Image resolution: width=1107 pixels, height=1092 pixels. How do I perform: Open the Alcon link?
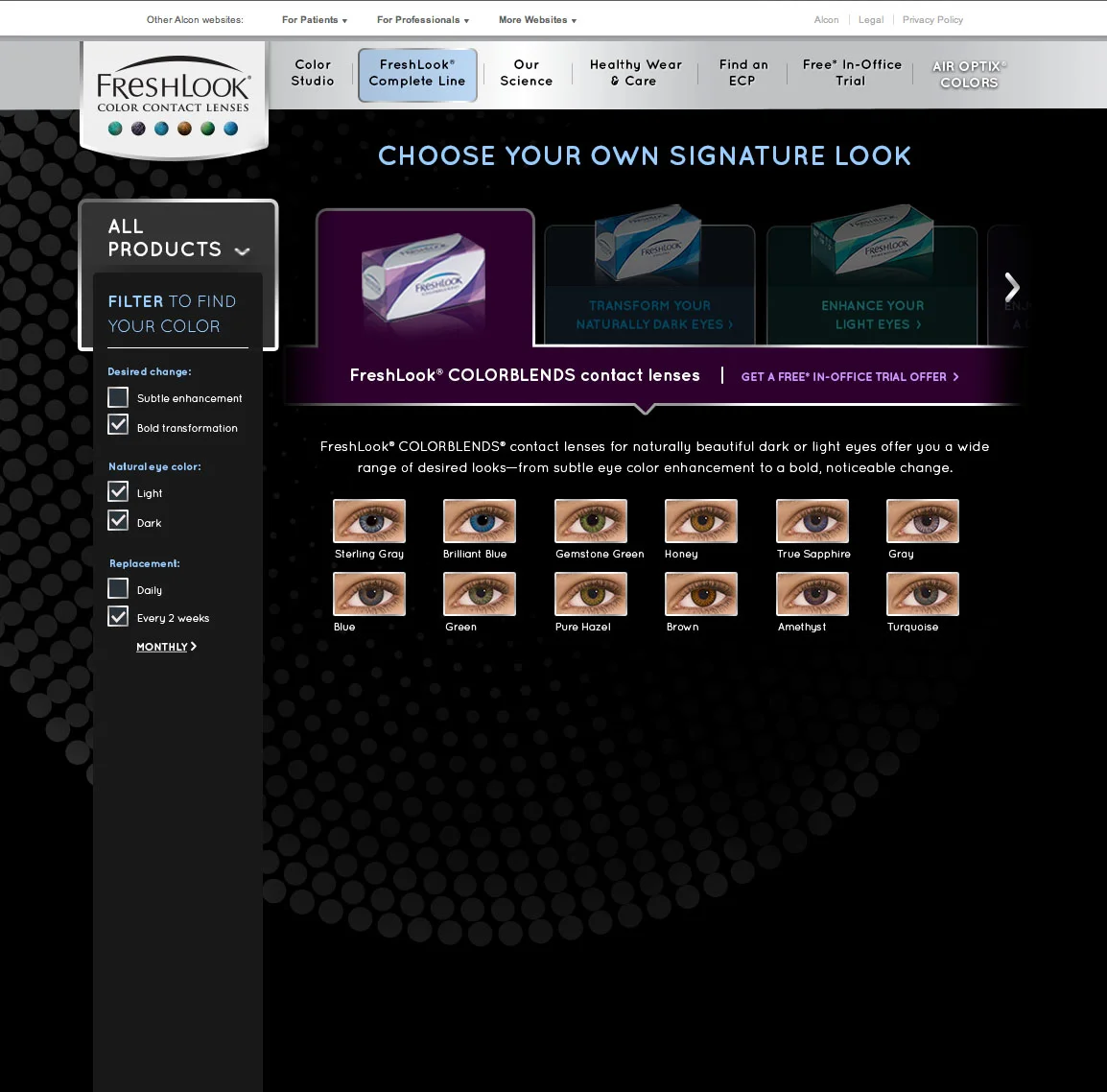(826, 20)
